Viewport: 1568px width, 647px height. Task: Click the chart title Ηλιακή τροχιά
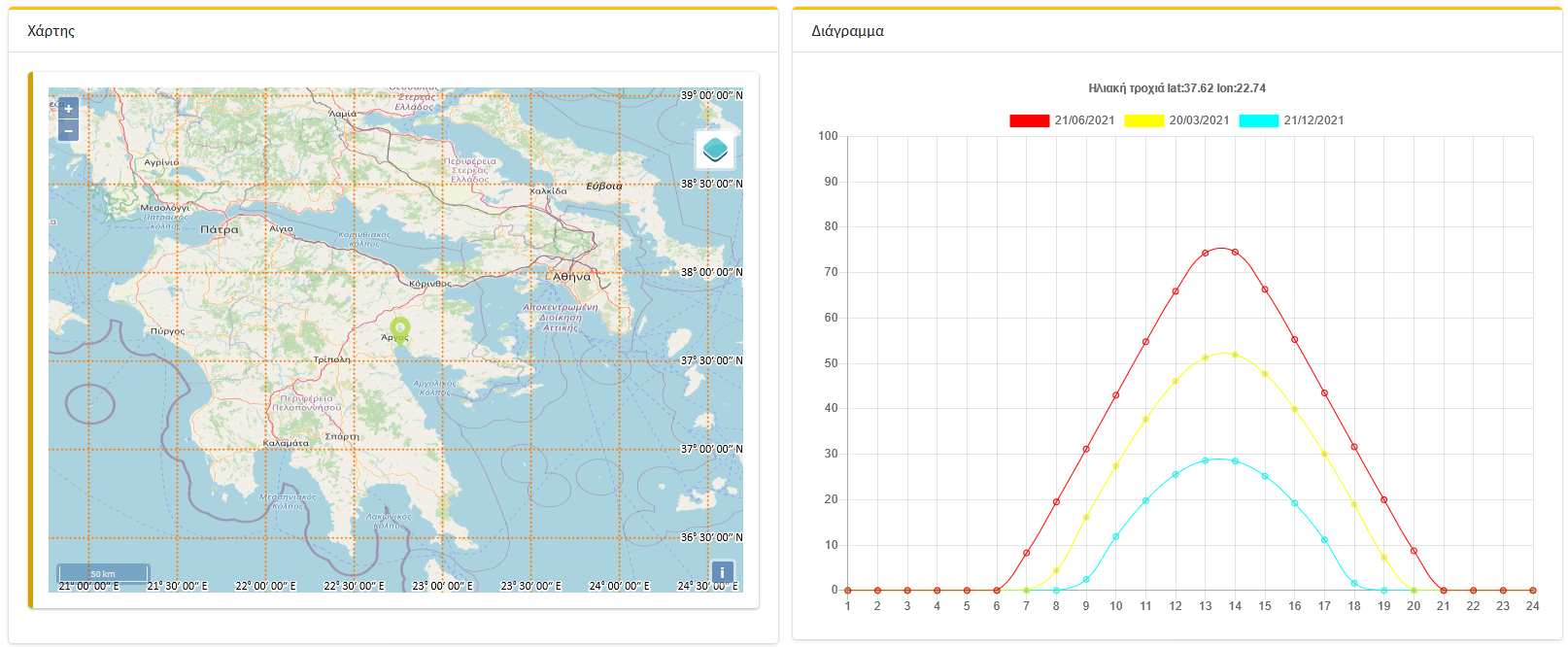point(1176,88)
